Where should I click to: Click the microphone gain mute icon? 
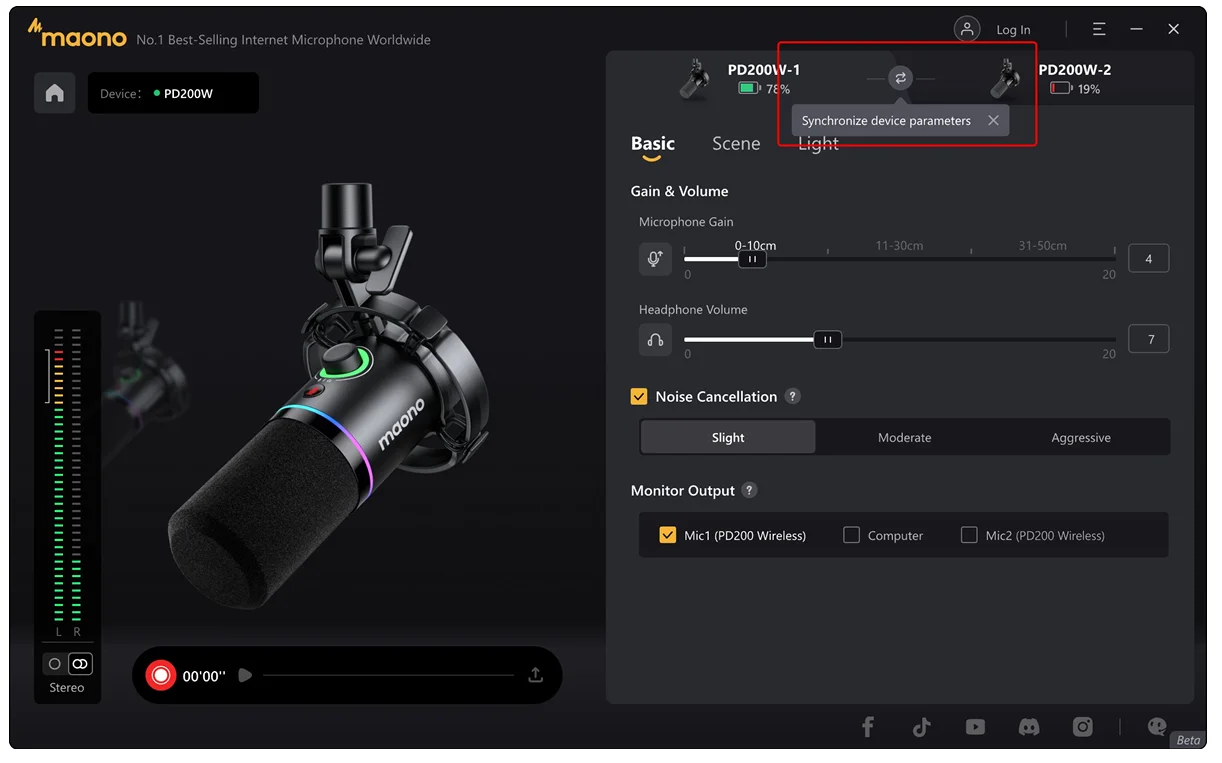(x=655, y=259)
